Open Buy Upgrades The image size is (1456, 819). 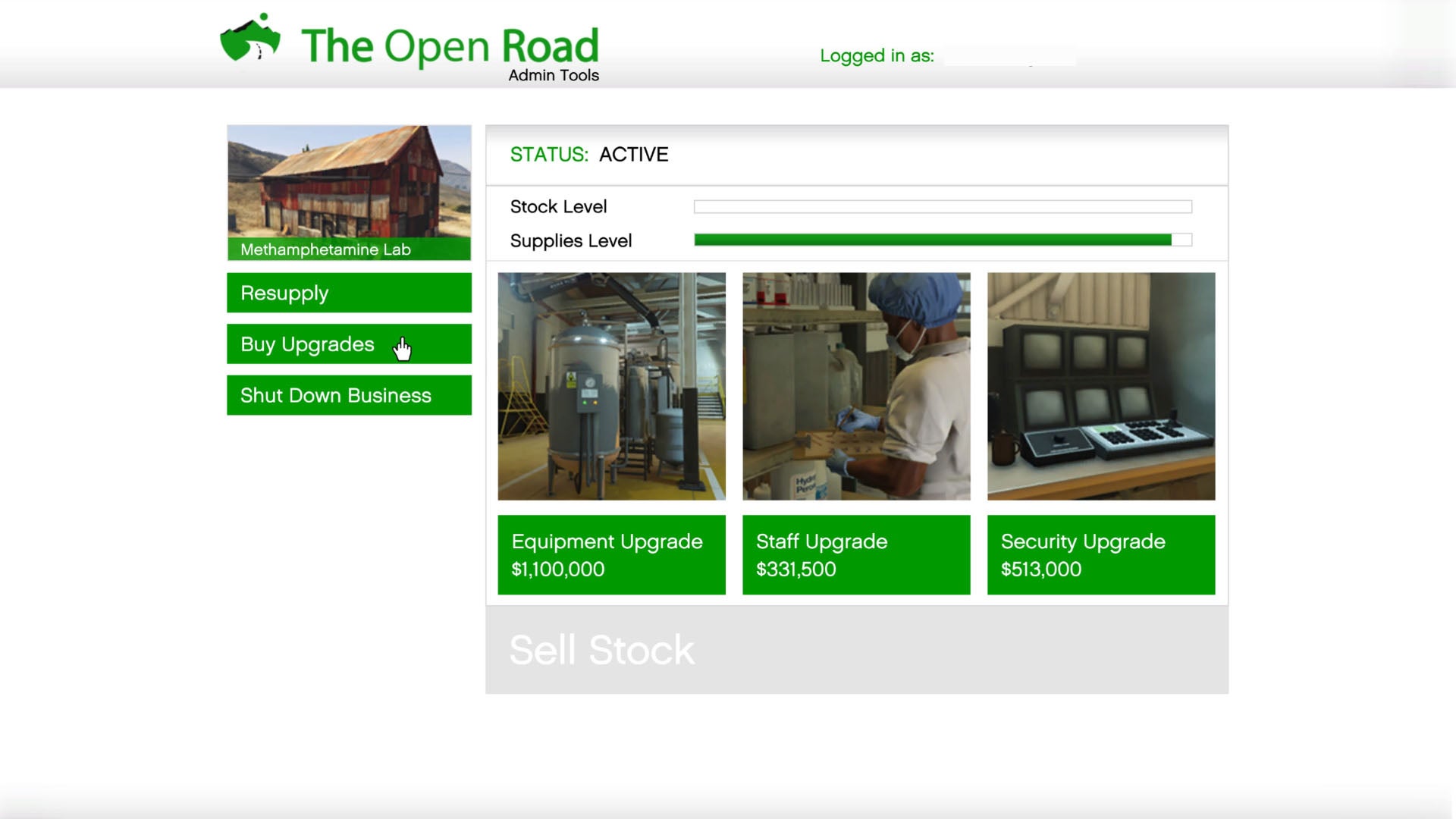point(348,344)
